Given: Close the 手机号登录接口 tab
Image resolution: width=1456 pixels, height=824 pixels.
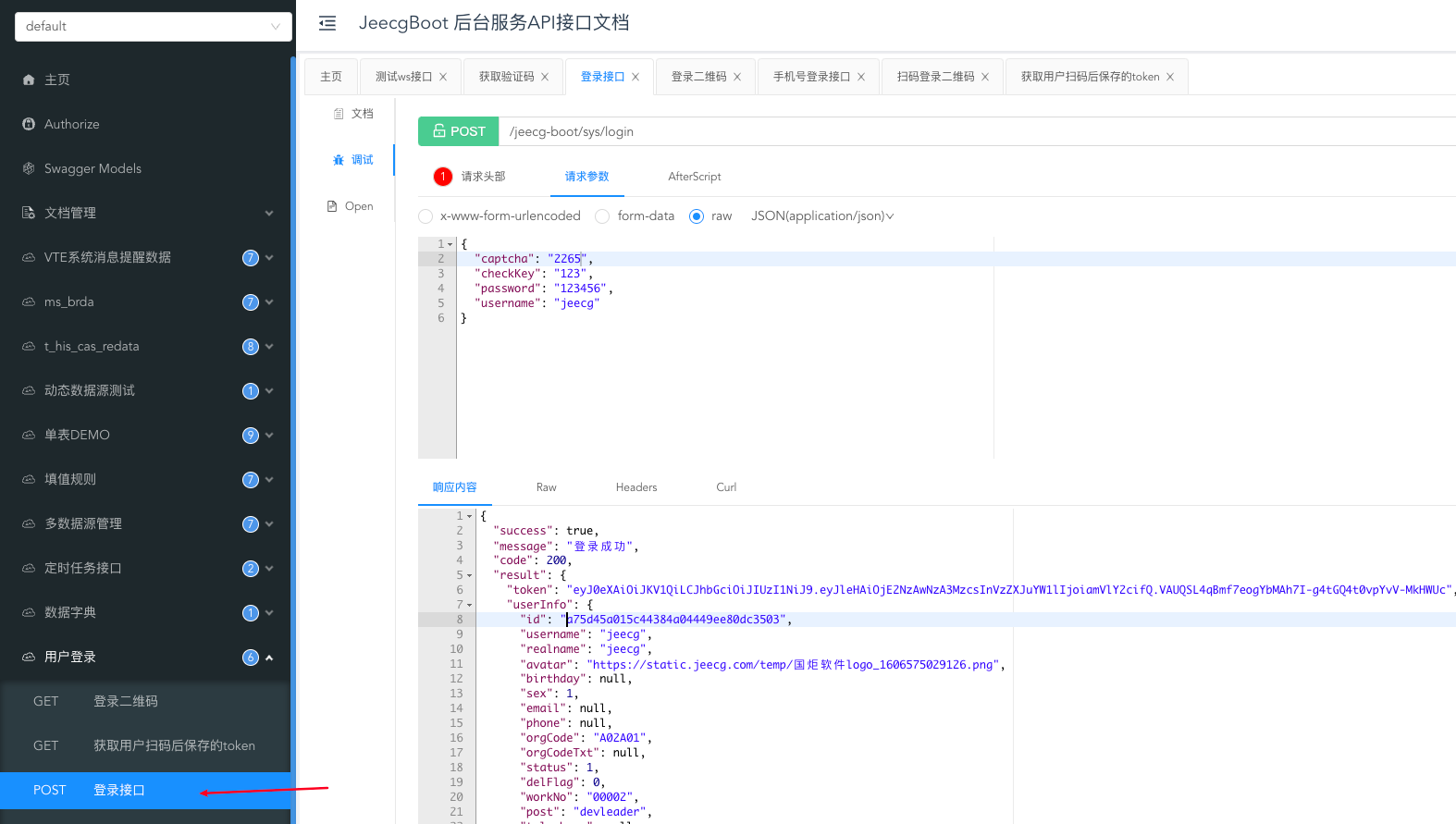Looking at the screenshot, I should point(861,77).
